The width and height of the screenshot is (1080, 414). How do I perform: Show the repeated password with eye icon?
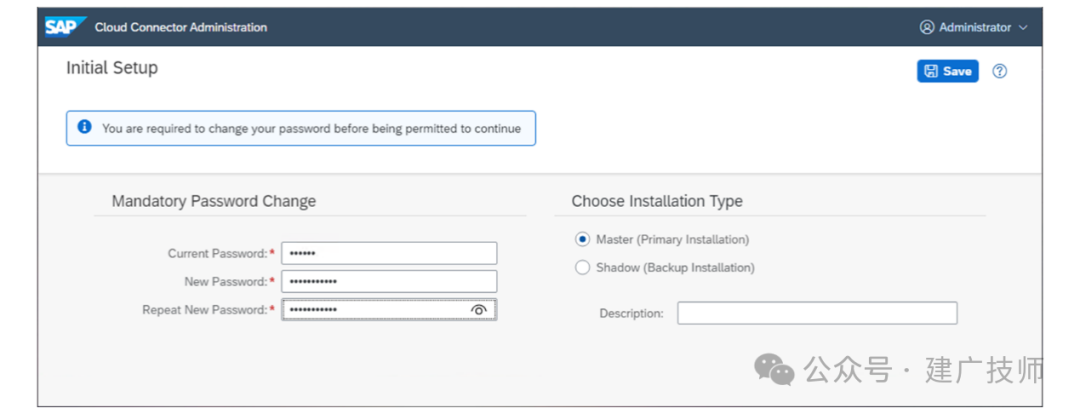click(x=479, y=310)
